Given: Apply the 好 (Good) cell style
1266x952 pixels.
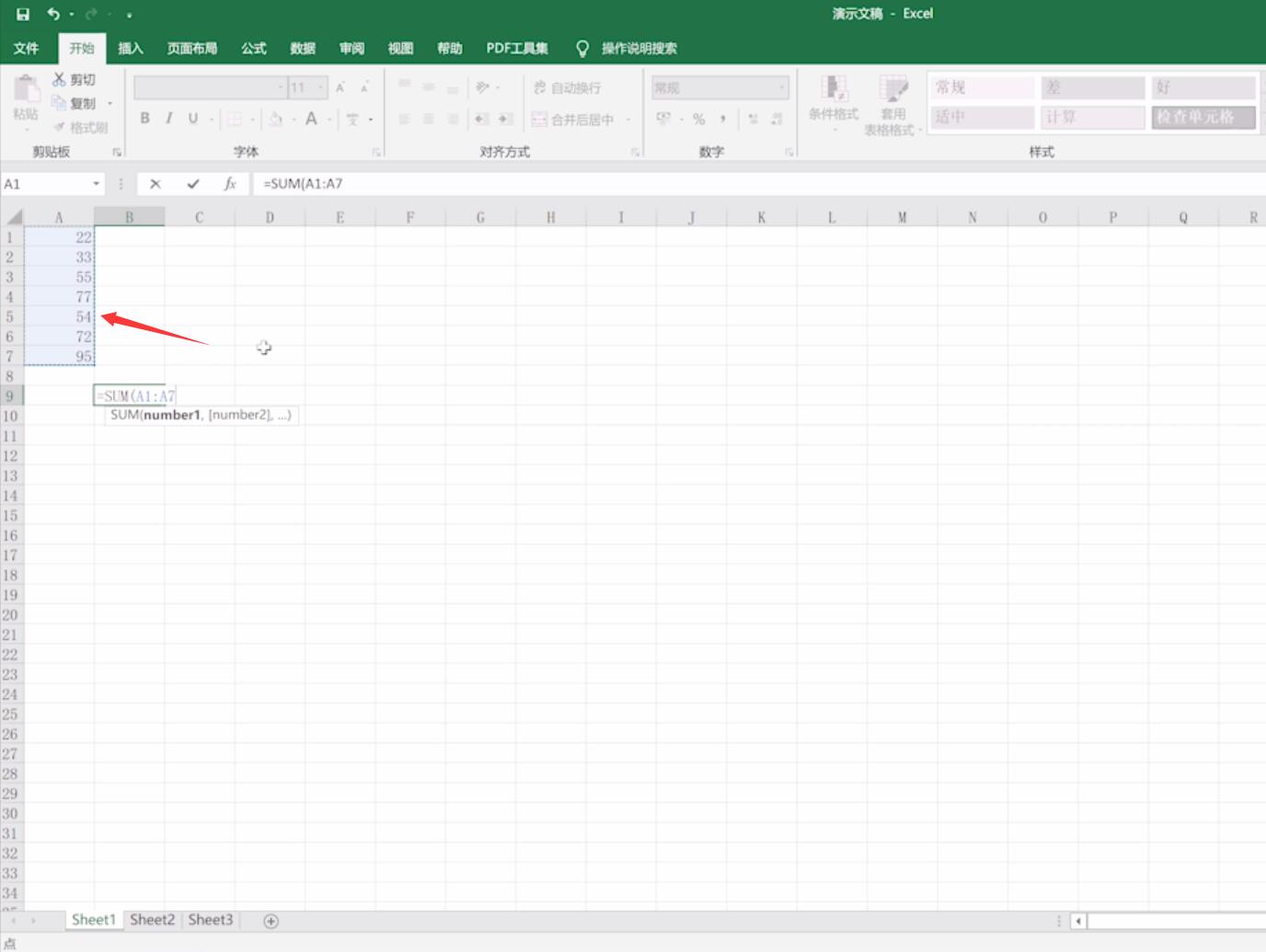Looking at the screenshot, I should (x=1203, y=87).
